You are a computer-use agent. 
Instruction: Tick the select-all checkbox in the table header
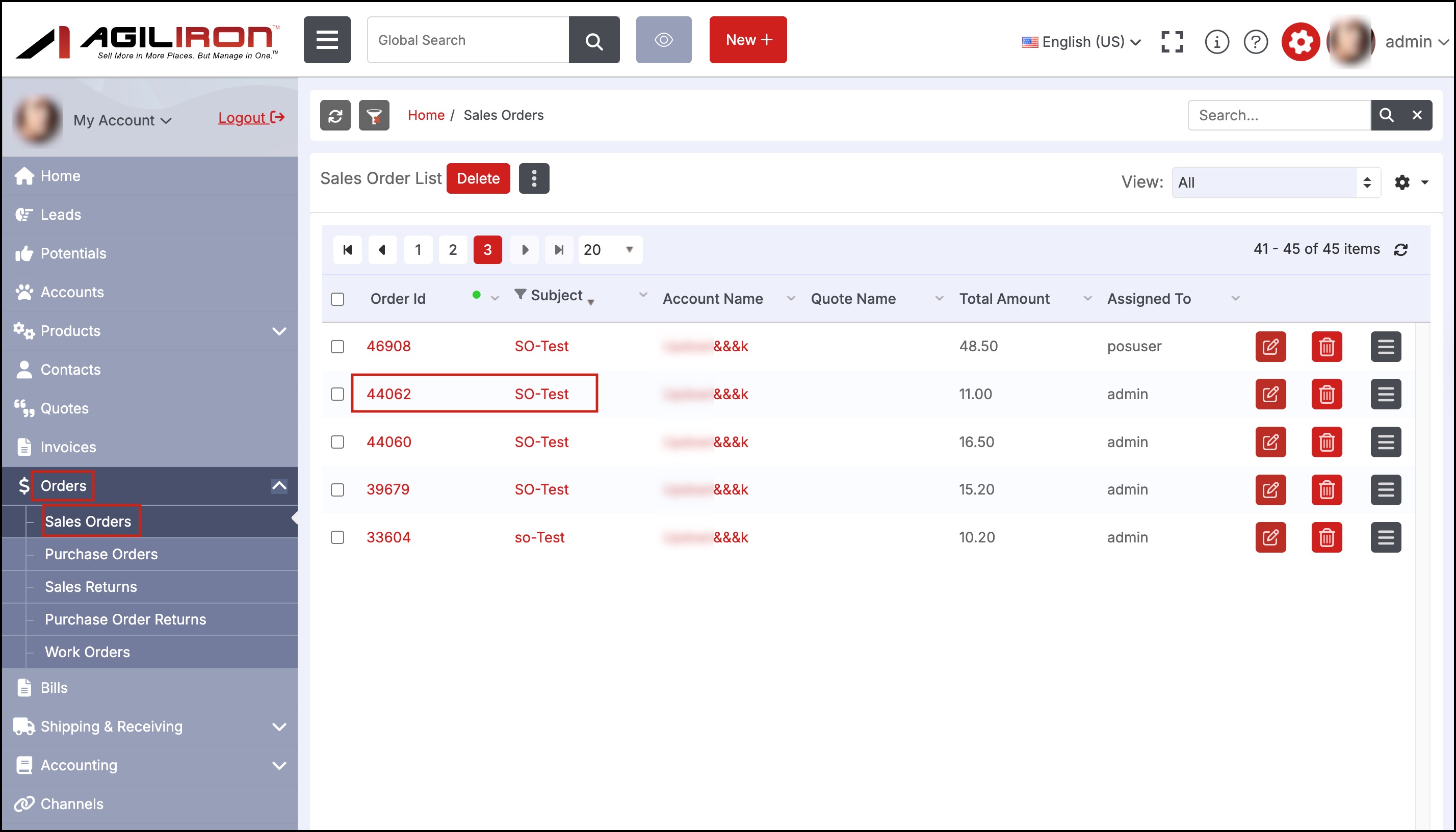(x=337, y=299)
